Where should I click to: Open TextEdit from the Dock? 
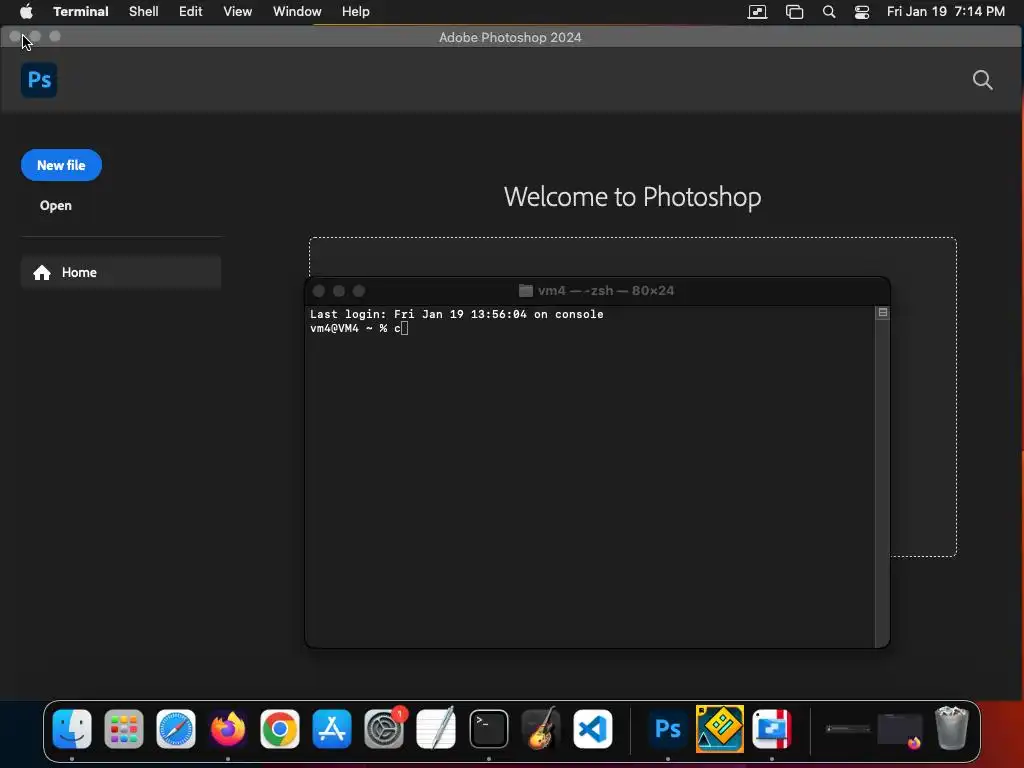click(x=436, y=729)
